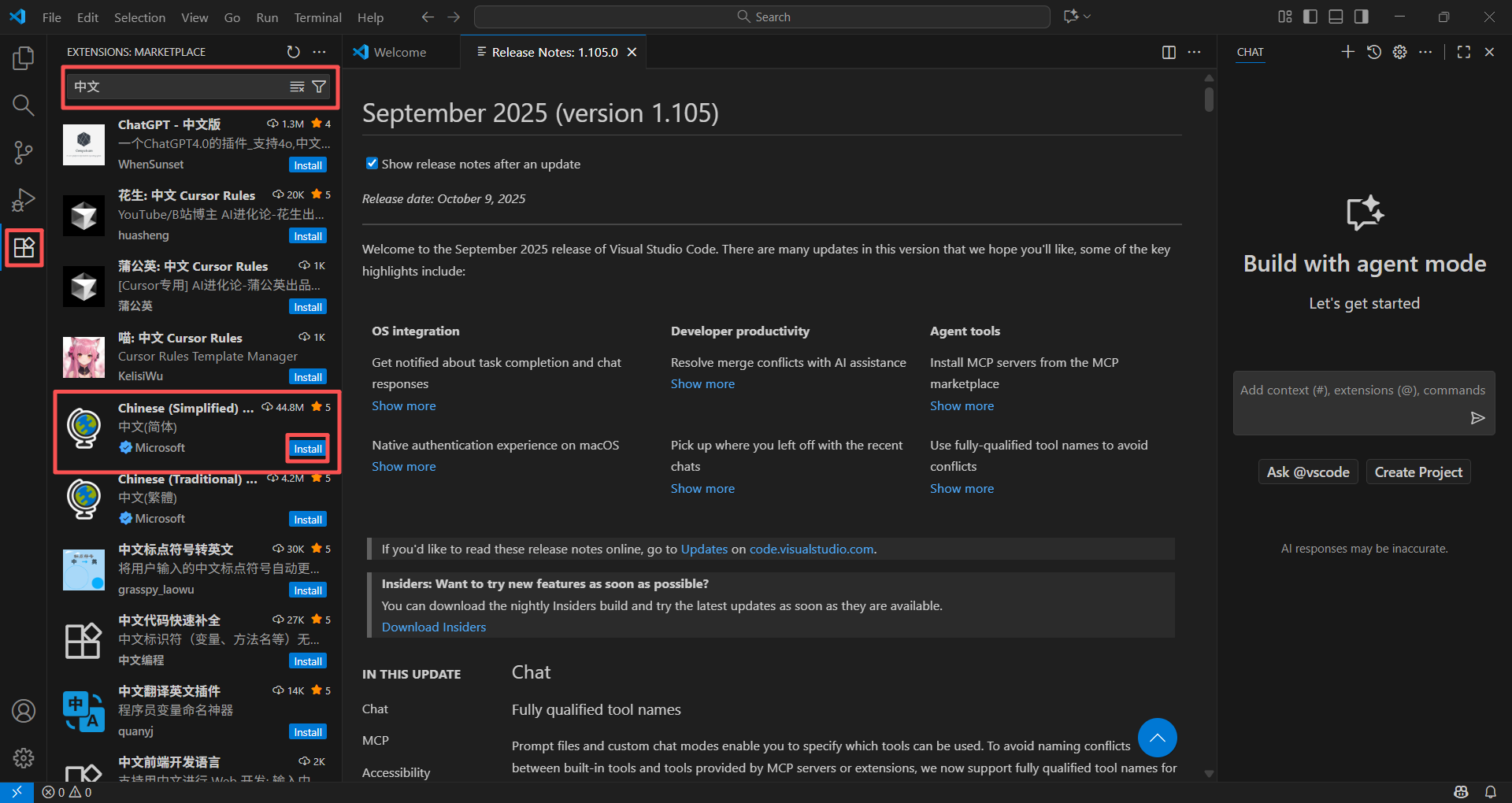Screen dimensions: 1512x803
Task: Open chat panel more actions
Action: coord(1425,52)
